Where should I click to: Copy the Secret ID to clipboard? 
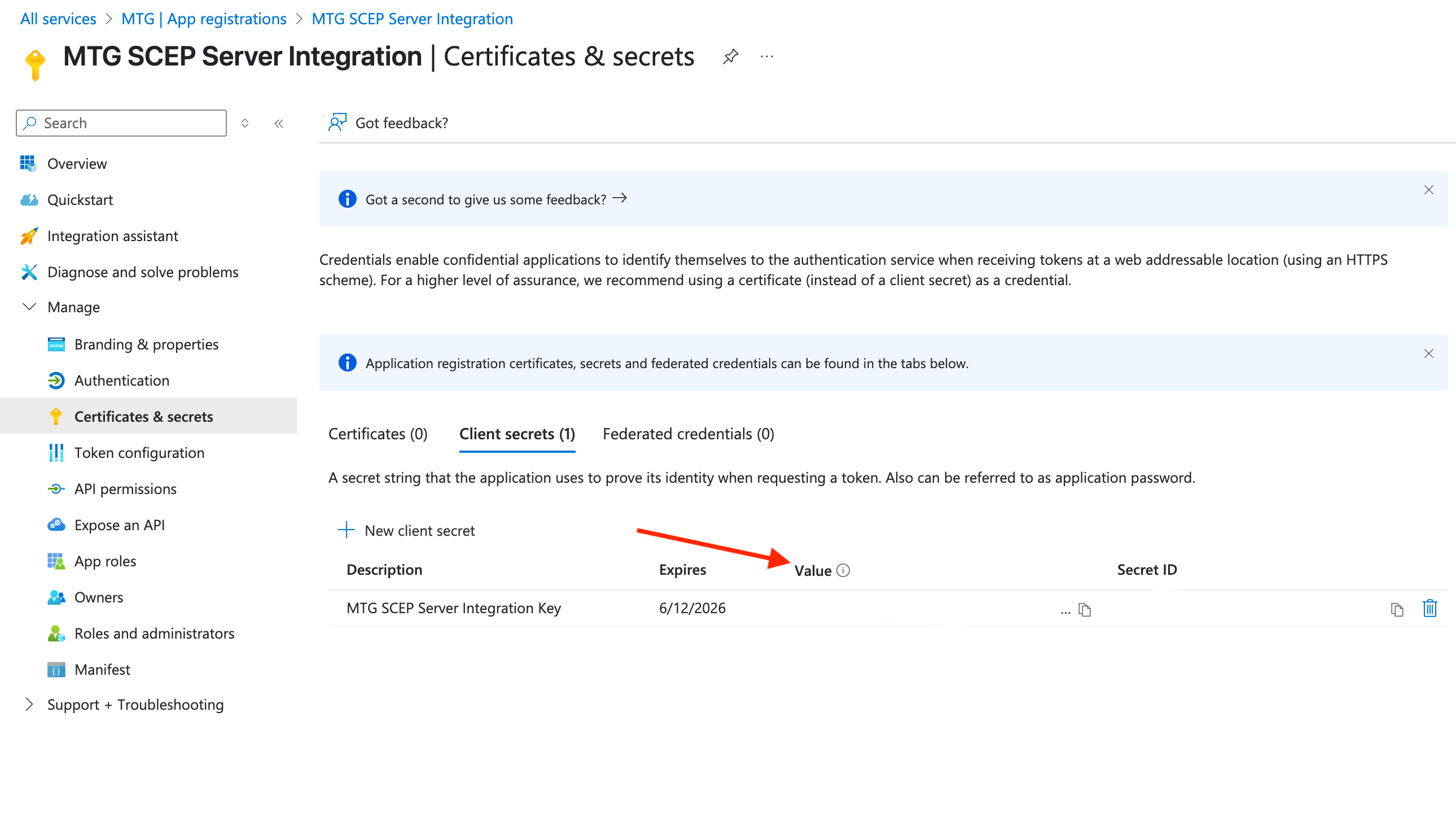coord(1396,609)
